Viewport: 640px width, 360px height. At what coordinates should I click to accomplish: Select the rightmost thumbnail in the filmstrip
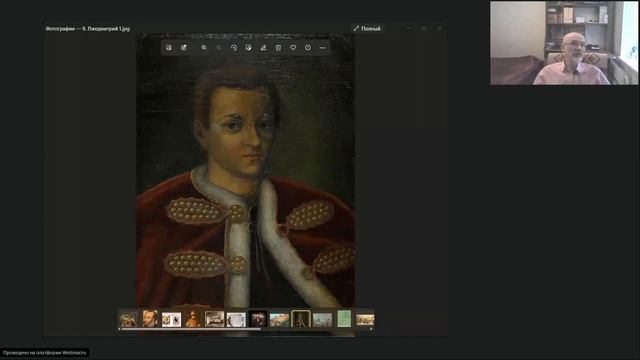click(x=365, y=320)
